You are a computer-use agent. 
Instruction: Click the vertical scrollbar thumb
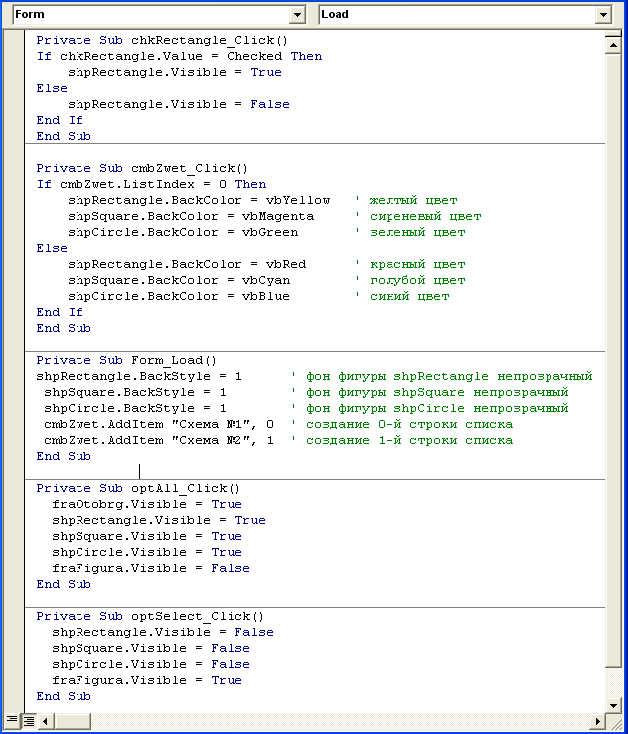pos(613,360)
